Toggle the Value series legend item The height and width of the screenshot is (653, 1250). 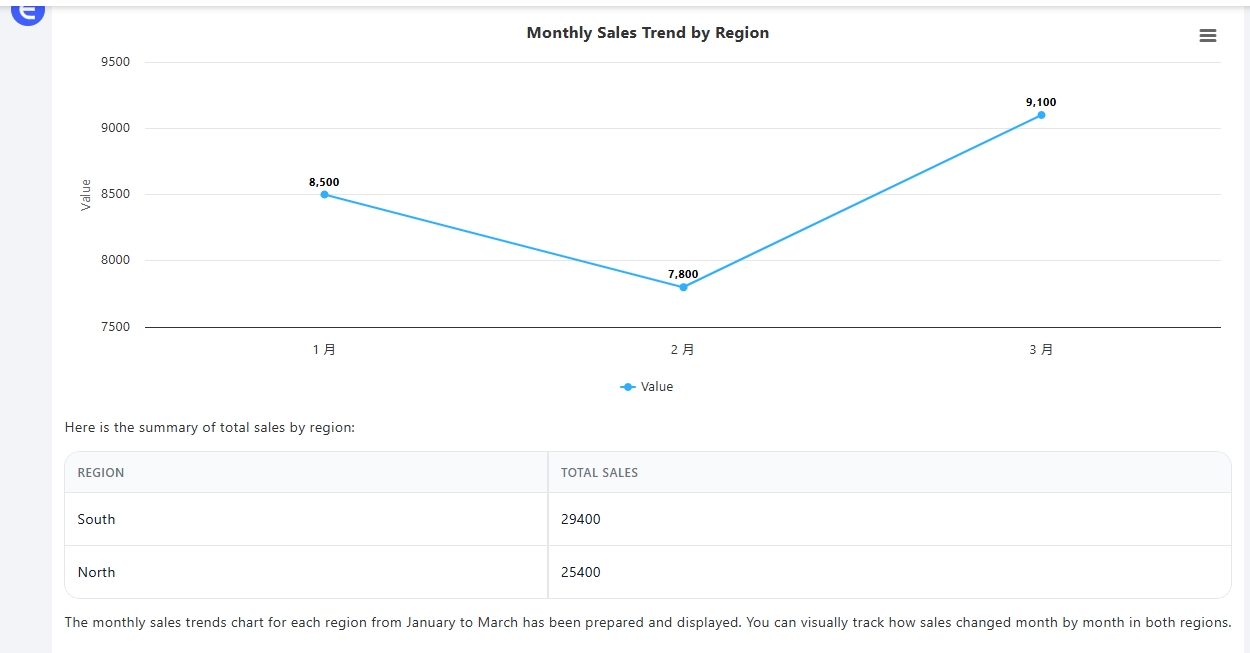(x=647, y=387)
